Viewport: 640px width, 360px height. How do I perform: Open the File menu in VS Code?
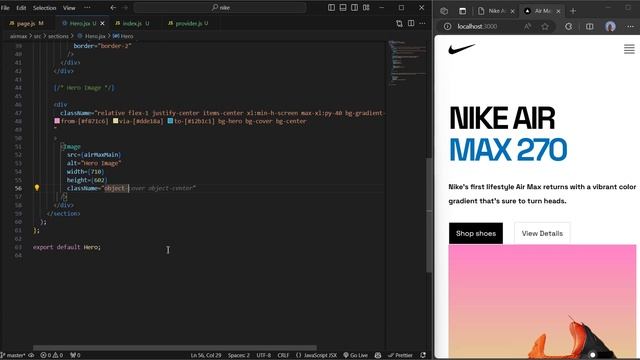(x=5, y=8)
